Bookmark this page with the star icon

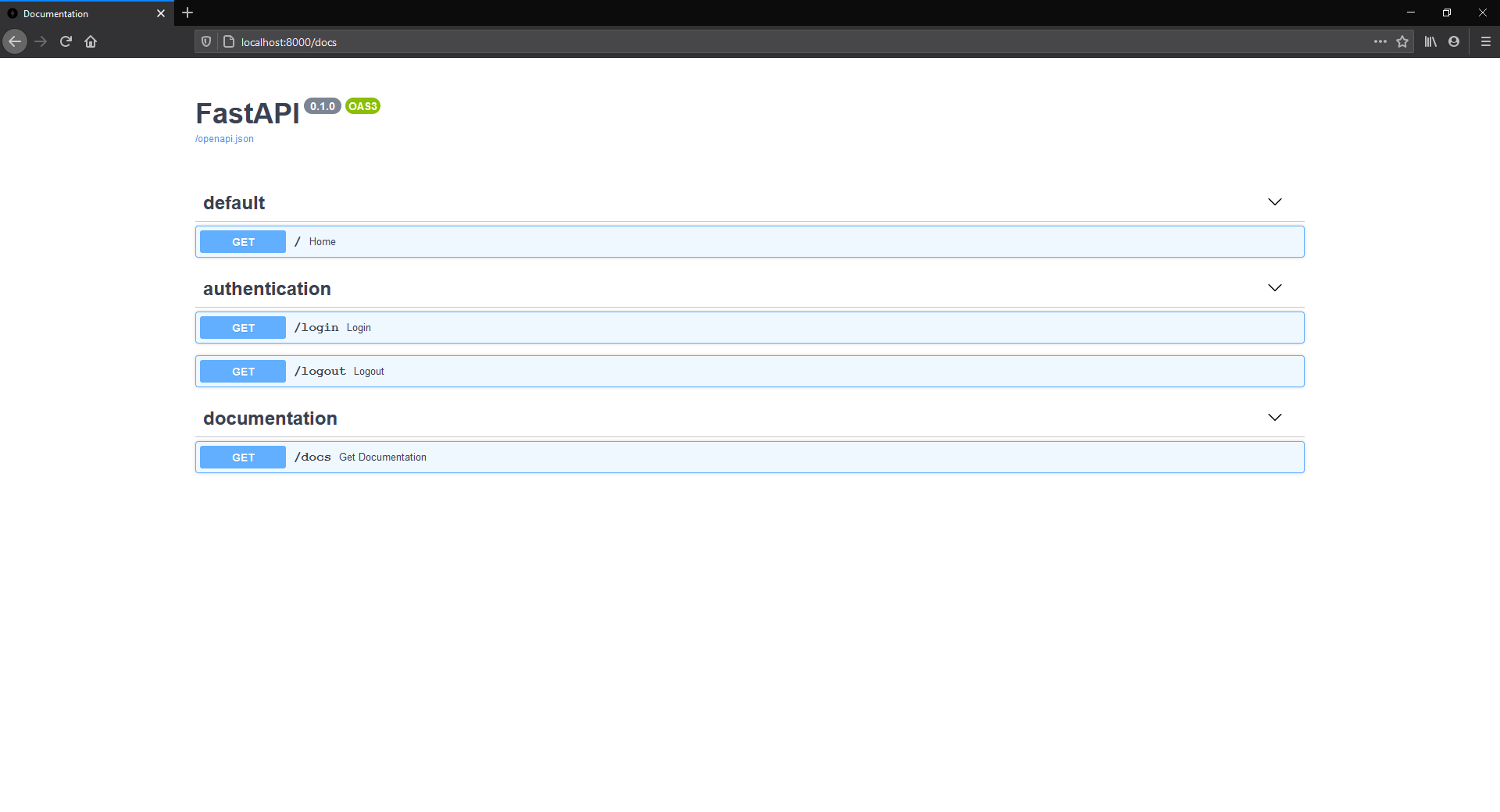[1402, 41]
